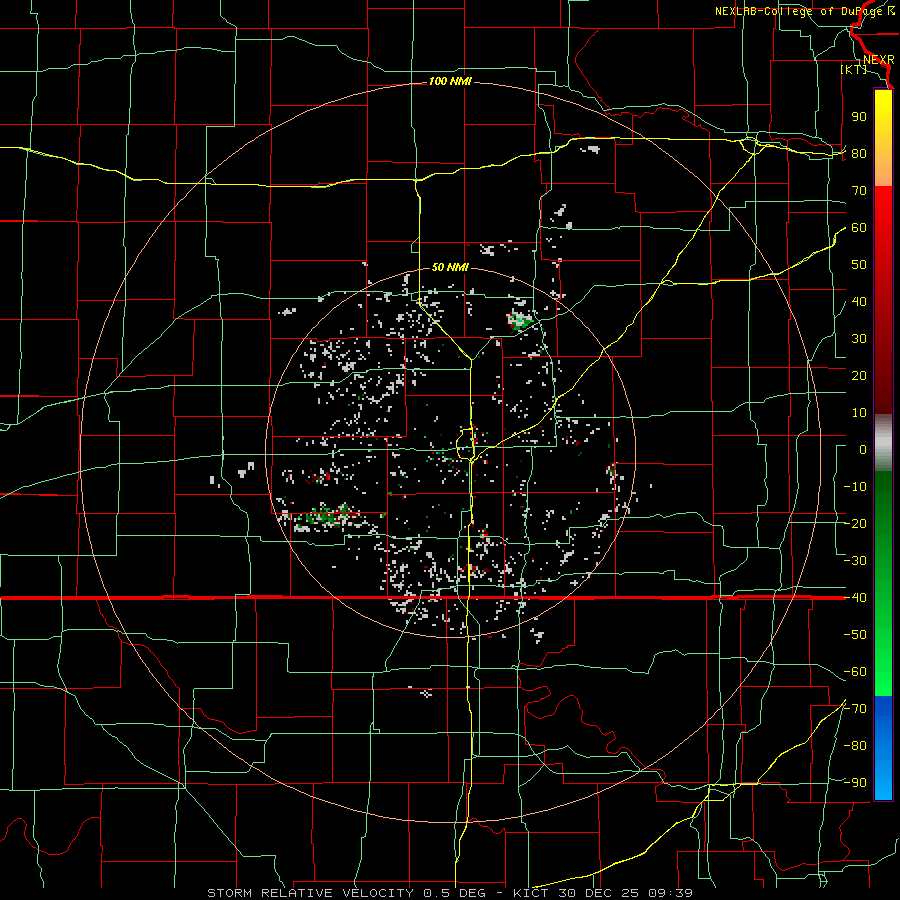The width and height of the screenshot is (900, 900).
Task: Select the positive 40 value on velocity scale
Action: tap(859, 302)
